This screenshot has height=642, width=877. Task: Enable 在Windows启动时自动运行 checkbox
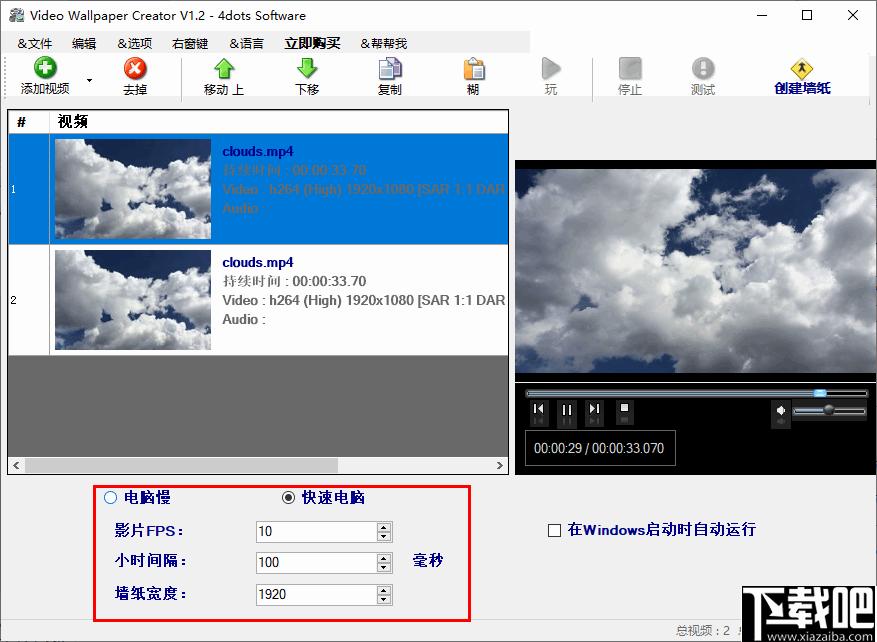click(x=554, y=530)
